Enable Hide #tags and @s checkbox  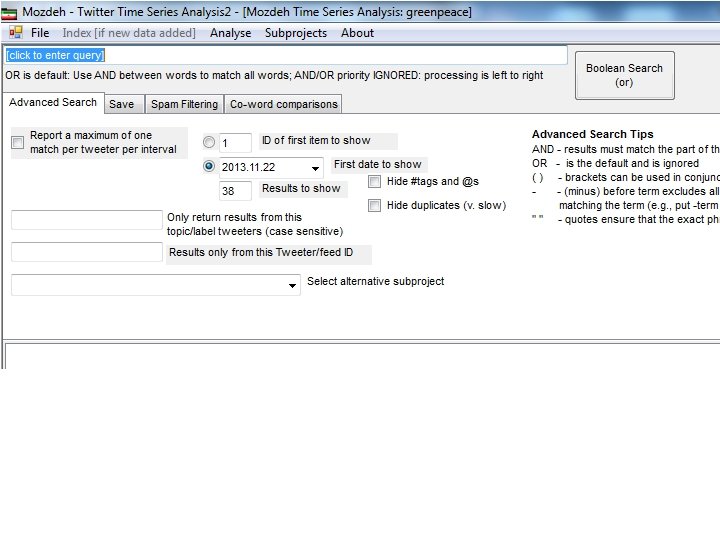click(374, 181)
